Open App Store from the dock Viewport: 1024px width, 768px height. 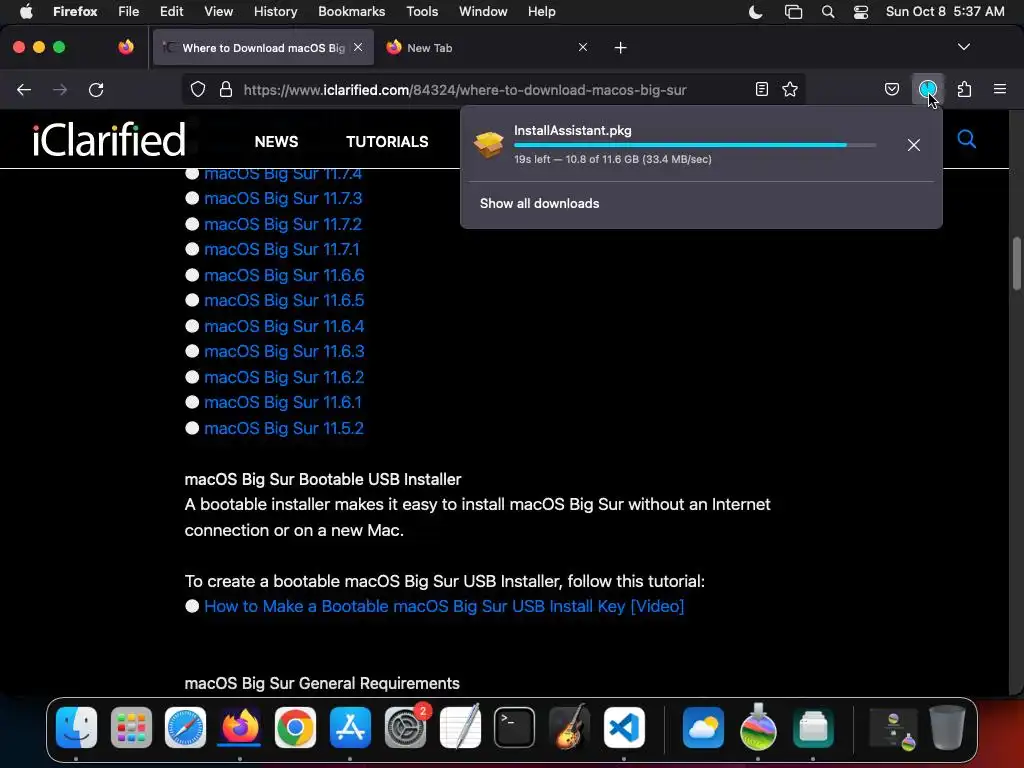(x=350, y=727)
